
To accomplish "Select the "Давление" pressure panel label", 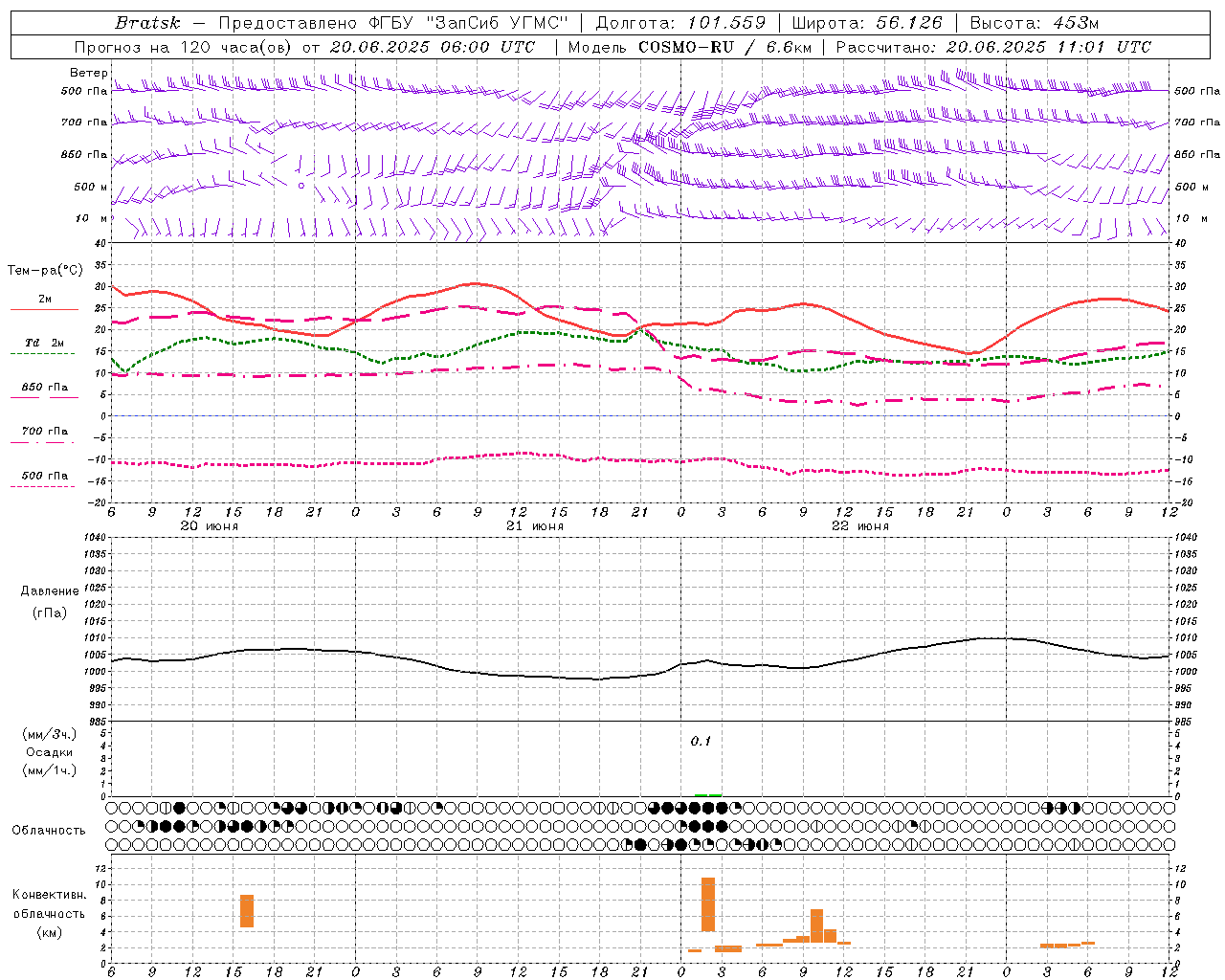I will tap(50, 591).
